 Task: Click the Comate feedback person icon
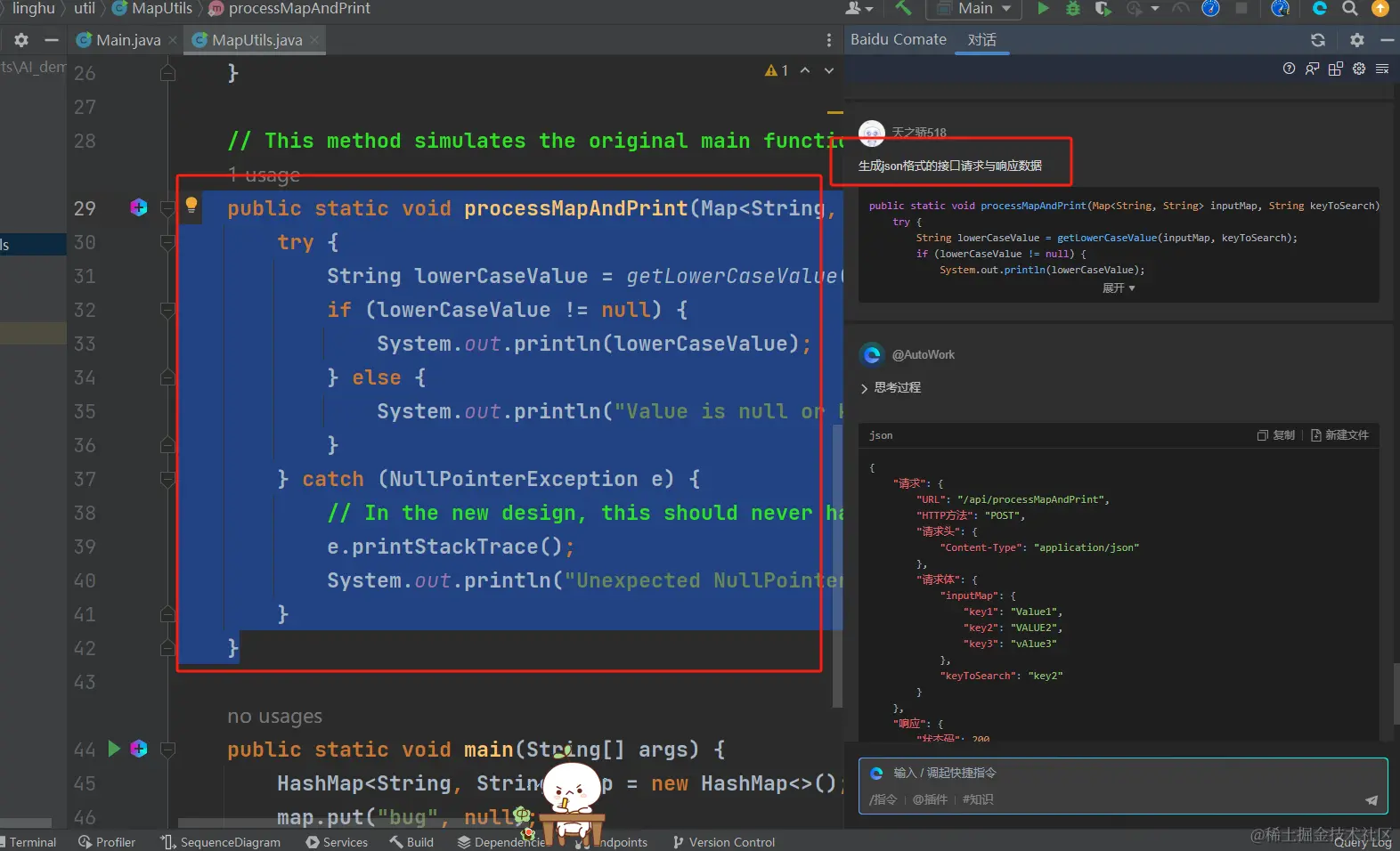point(1312,69)
